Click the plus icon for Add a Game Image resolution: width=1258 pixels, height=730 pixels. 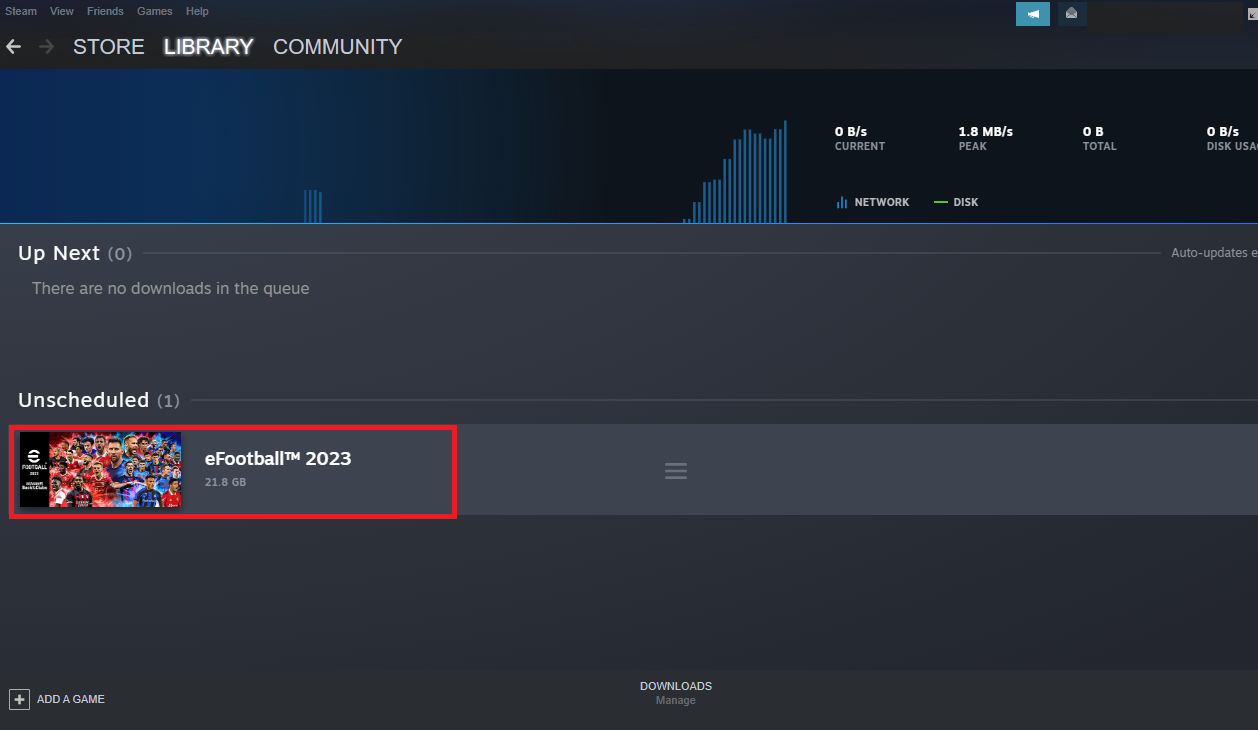click(x=19, y=699)
